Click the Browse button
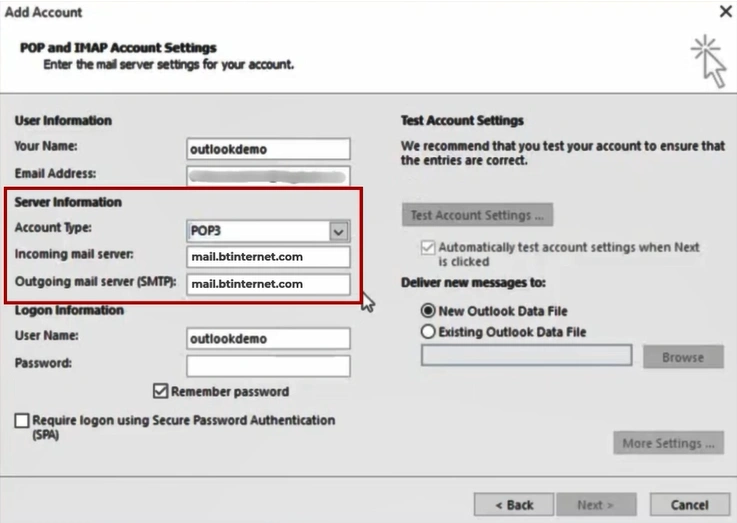737x523 pixels. [683, 357]
